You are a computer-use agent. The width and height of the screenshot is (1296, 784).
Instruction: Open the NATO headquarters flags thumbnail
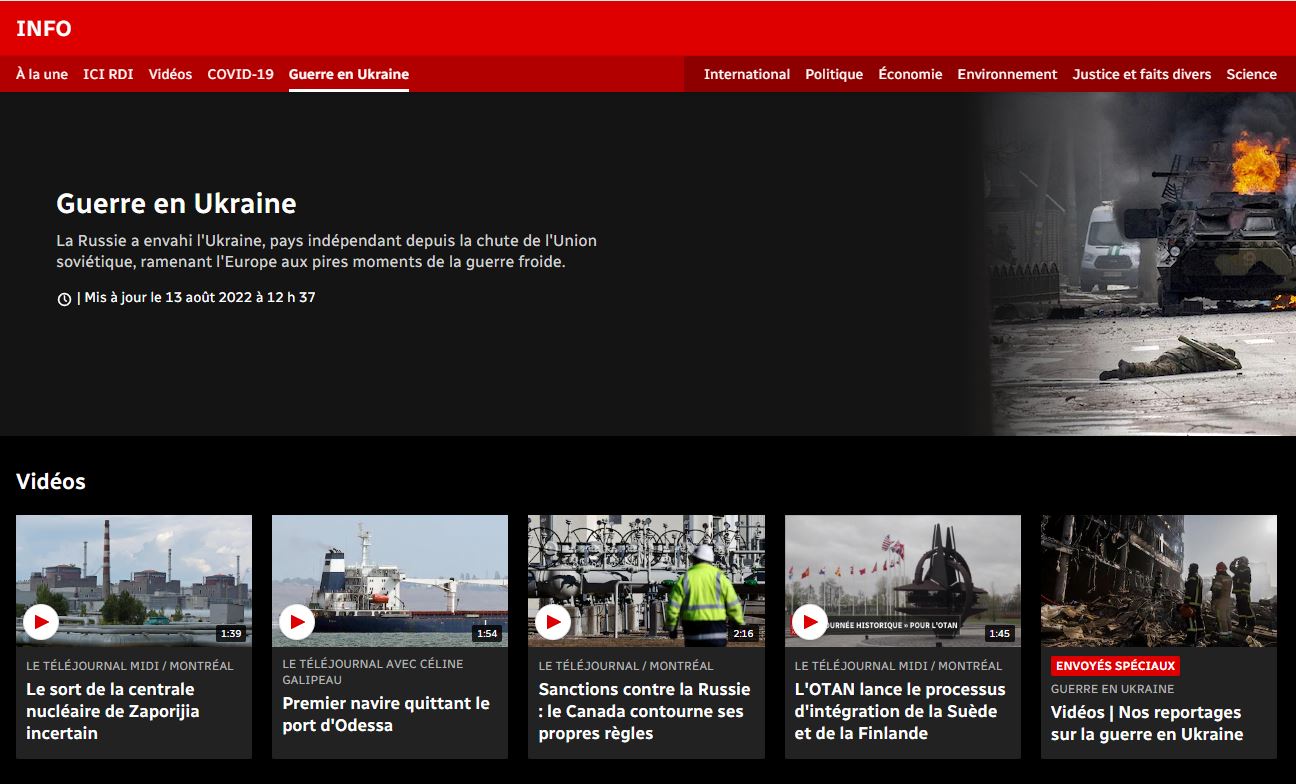903,581
